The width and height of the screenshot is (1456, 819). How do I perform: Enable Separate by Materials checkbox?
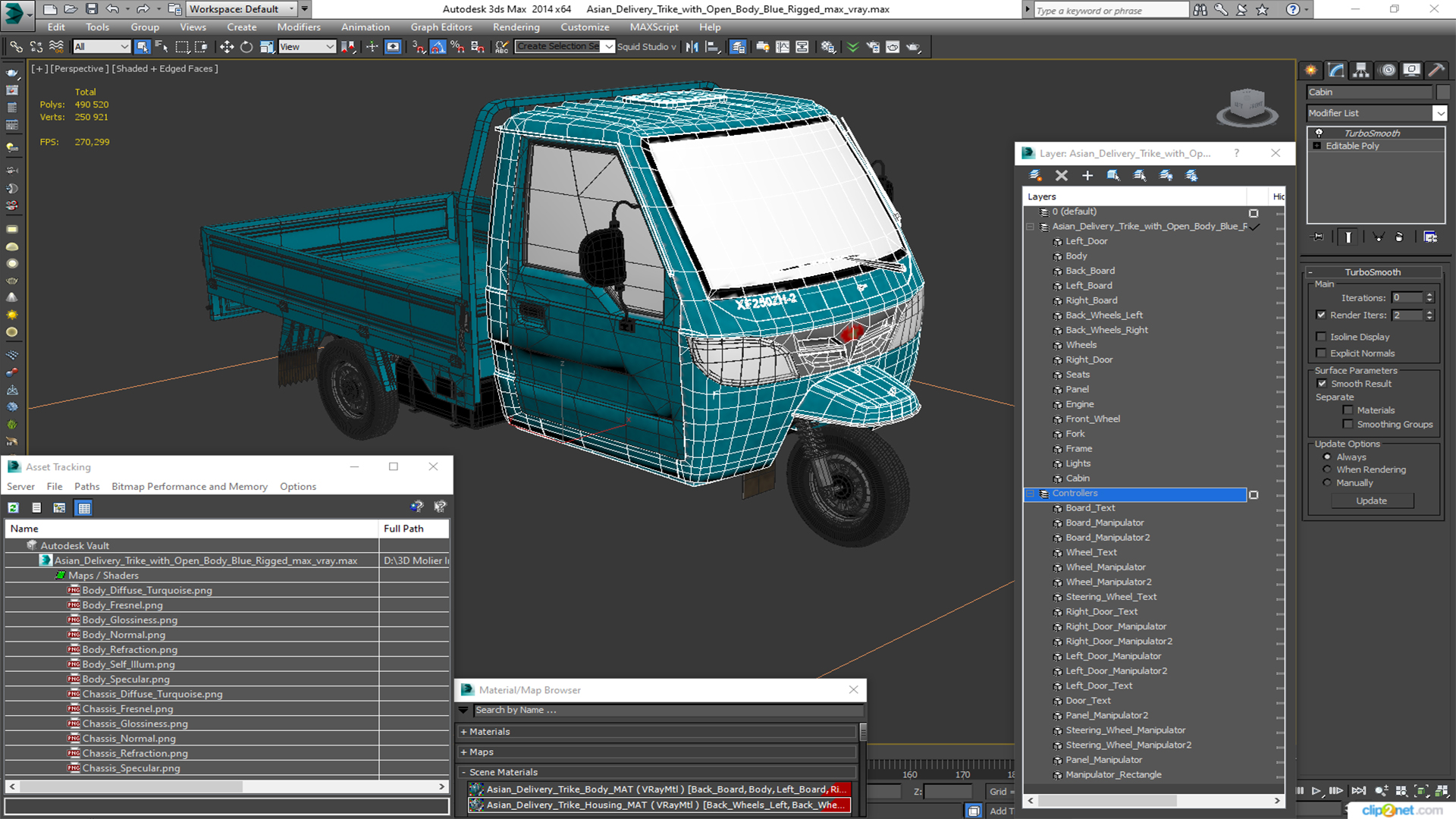click(1348, 410)
